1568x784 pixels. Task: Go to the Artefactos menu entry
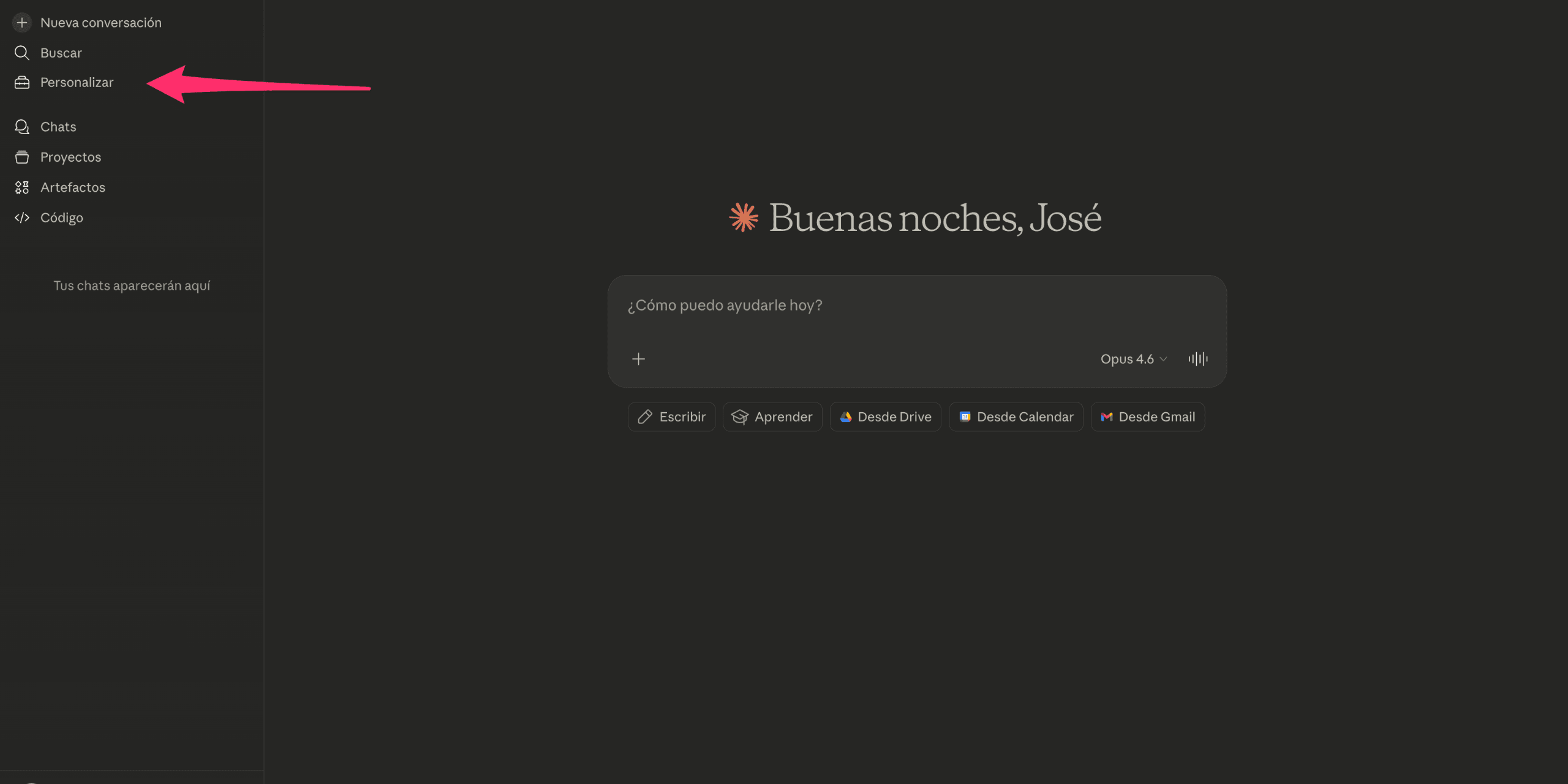pos(73,187)
